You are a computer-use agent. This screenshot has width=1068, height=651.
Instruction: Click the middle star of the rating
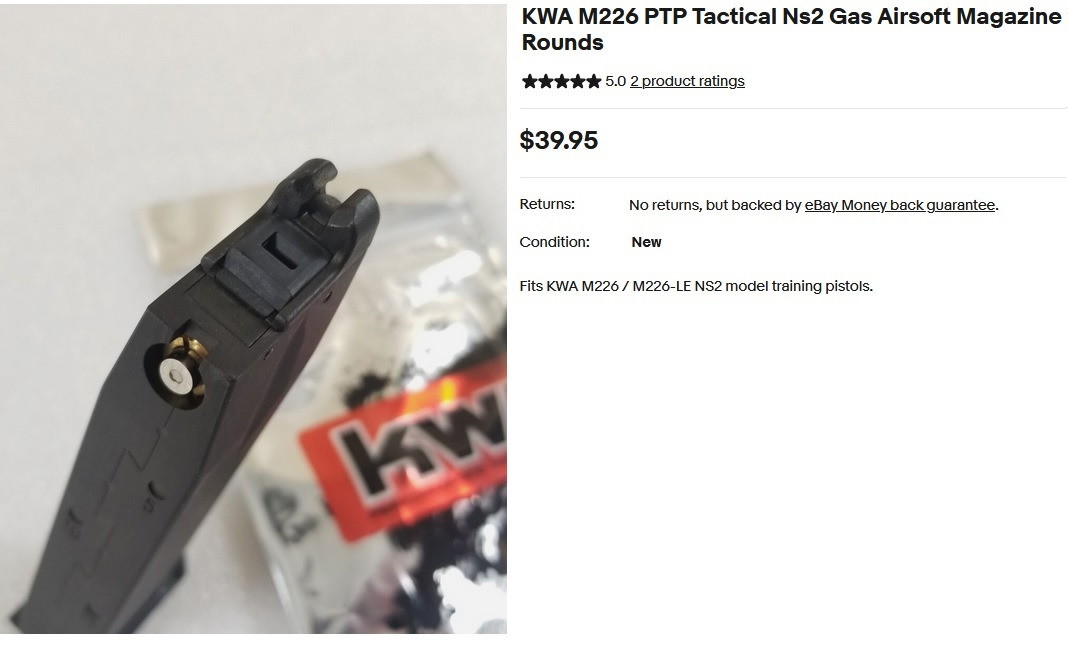point(561,82)
